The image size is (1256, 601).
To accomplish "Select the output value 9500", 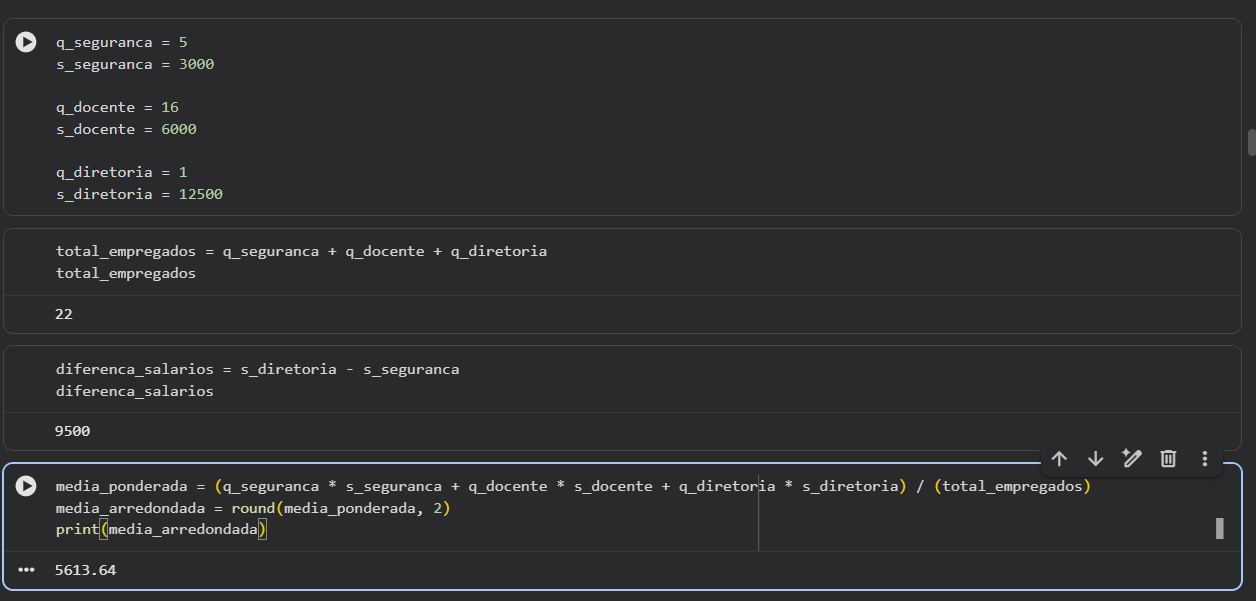I will (x=73, y=431).
